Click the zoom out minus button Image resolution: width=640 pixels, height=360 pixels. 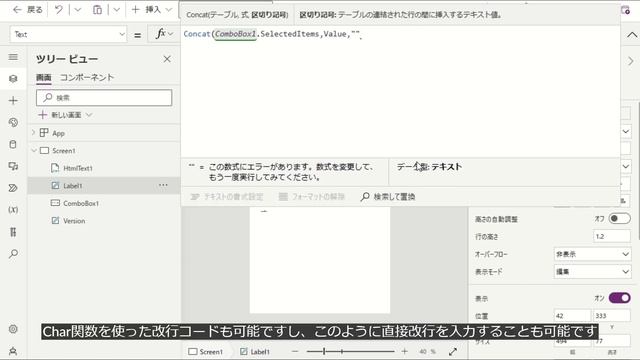coord(295,351)
